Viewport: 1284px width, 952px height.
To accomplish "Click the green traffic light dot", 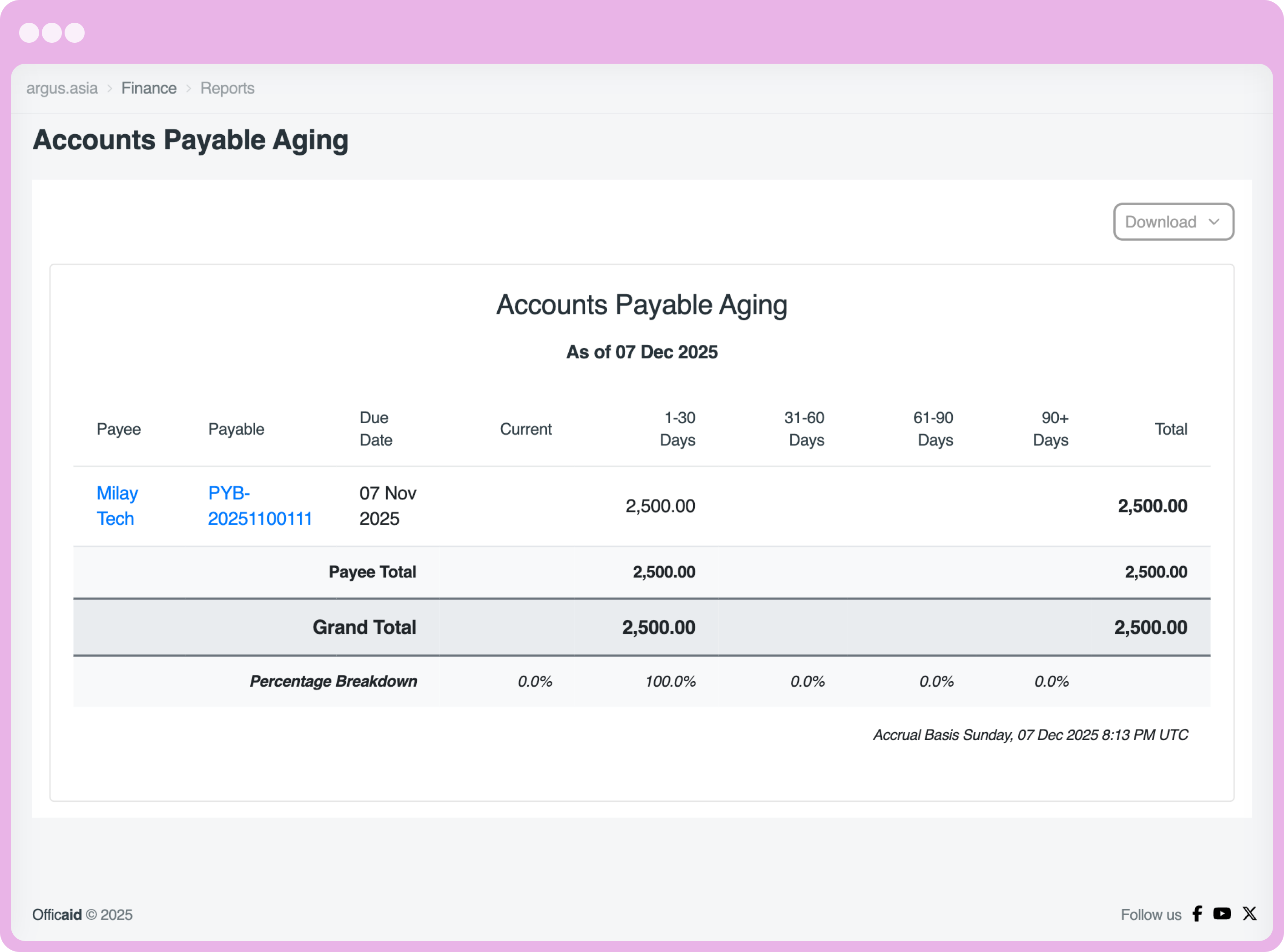I will click(x=76, y=33).
